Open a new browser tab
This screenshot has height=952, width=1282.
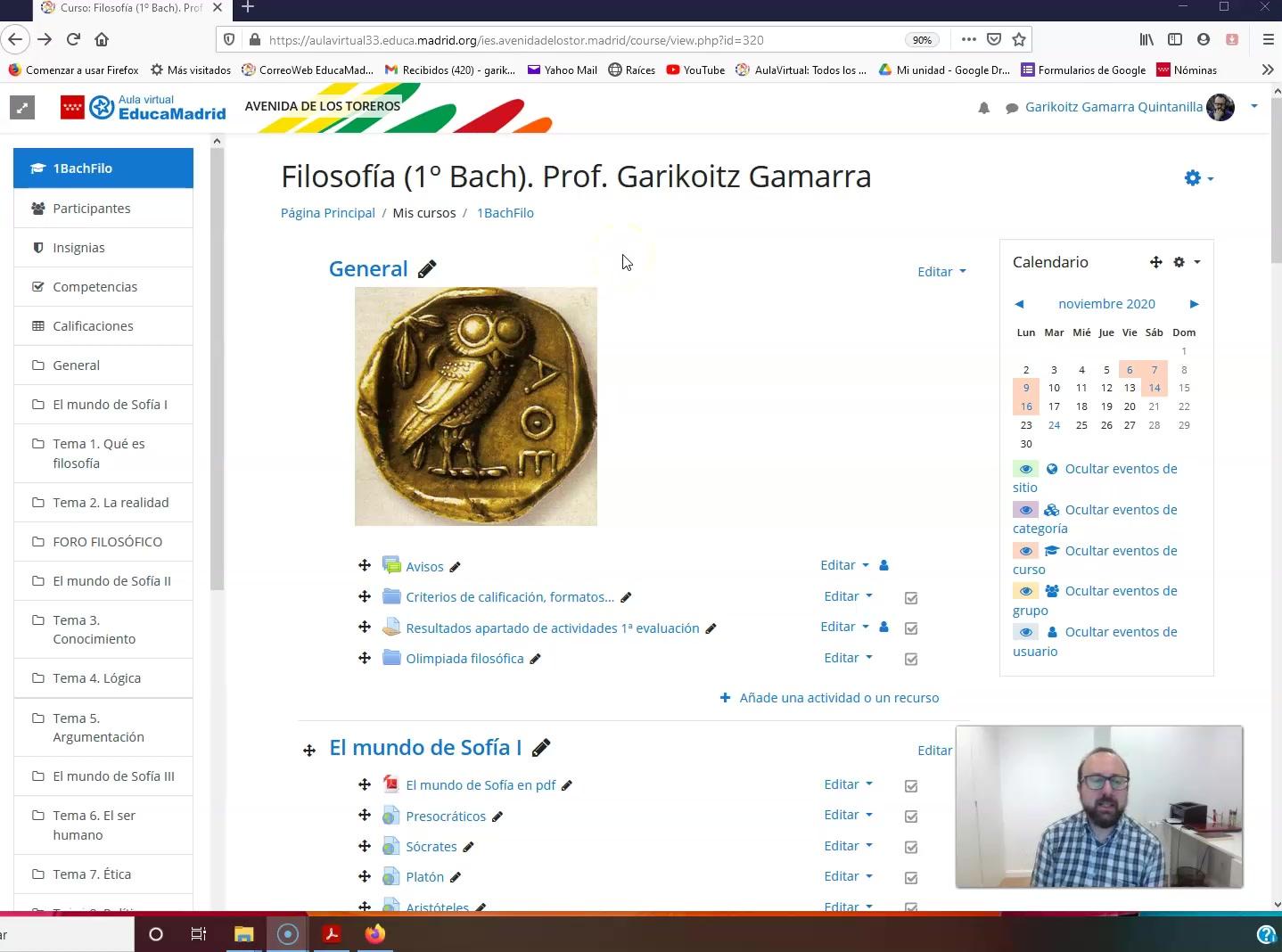(248, 7)
